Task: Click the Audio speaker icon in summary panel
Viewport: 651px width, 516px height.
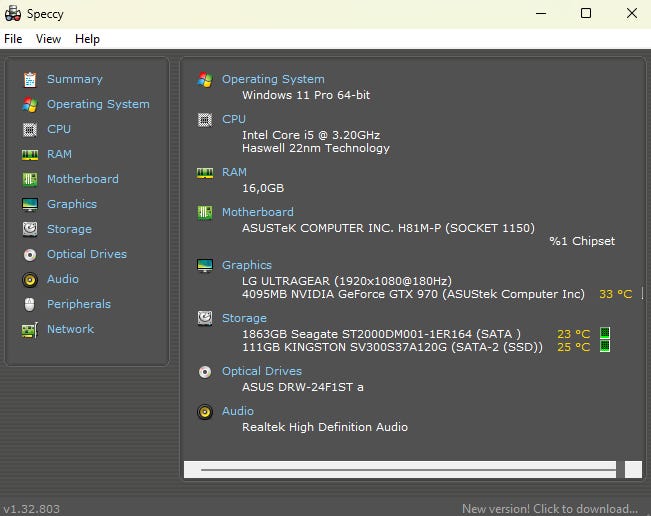Action: point(205,412)
